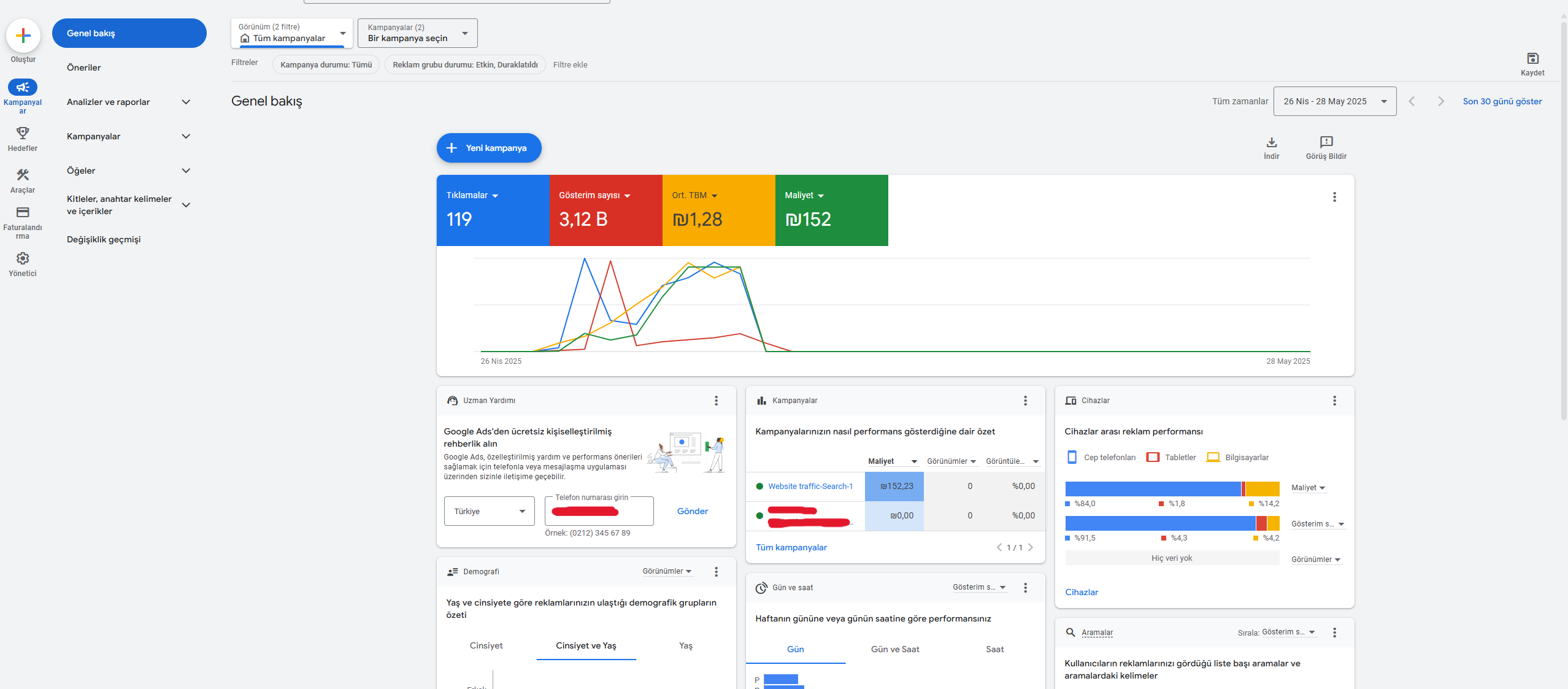Click the Kaydet save icon

tap(1532, 58)
